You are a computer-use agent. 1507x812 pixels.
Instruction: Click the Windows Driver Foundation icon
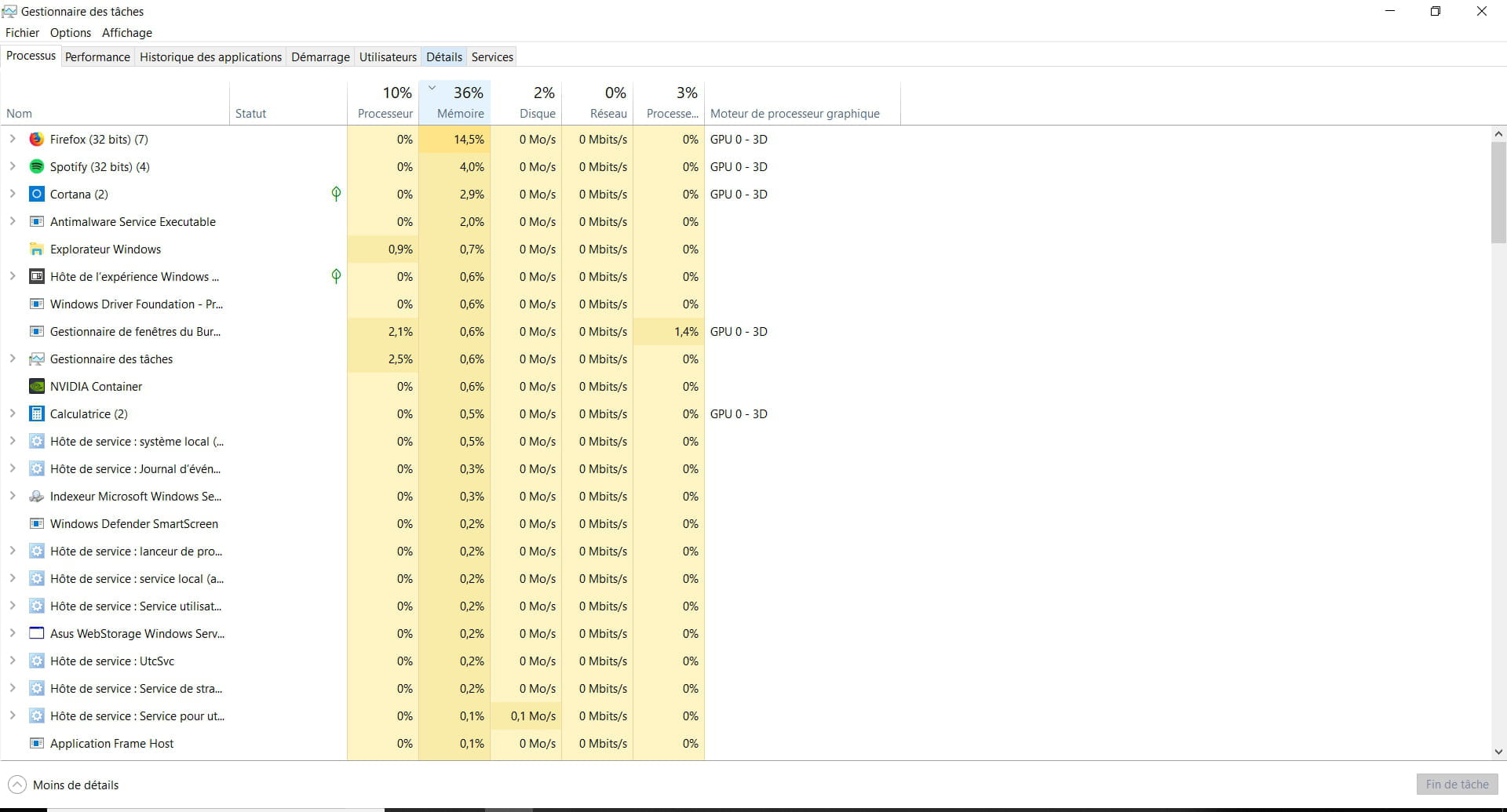pos(36,304)
